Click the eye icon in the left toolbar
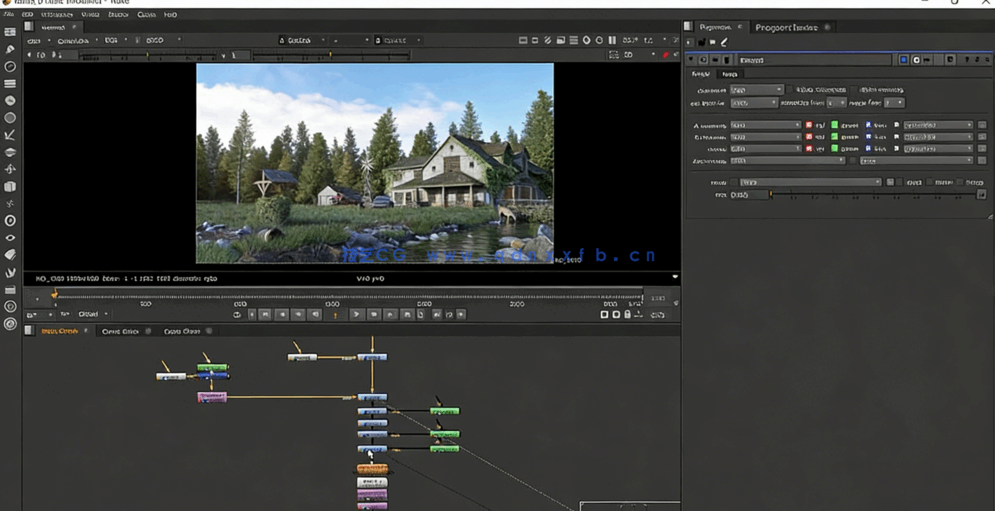The width and height of the screenshot is (995, 511). tap(10, 238)
